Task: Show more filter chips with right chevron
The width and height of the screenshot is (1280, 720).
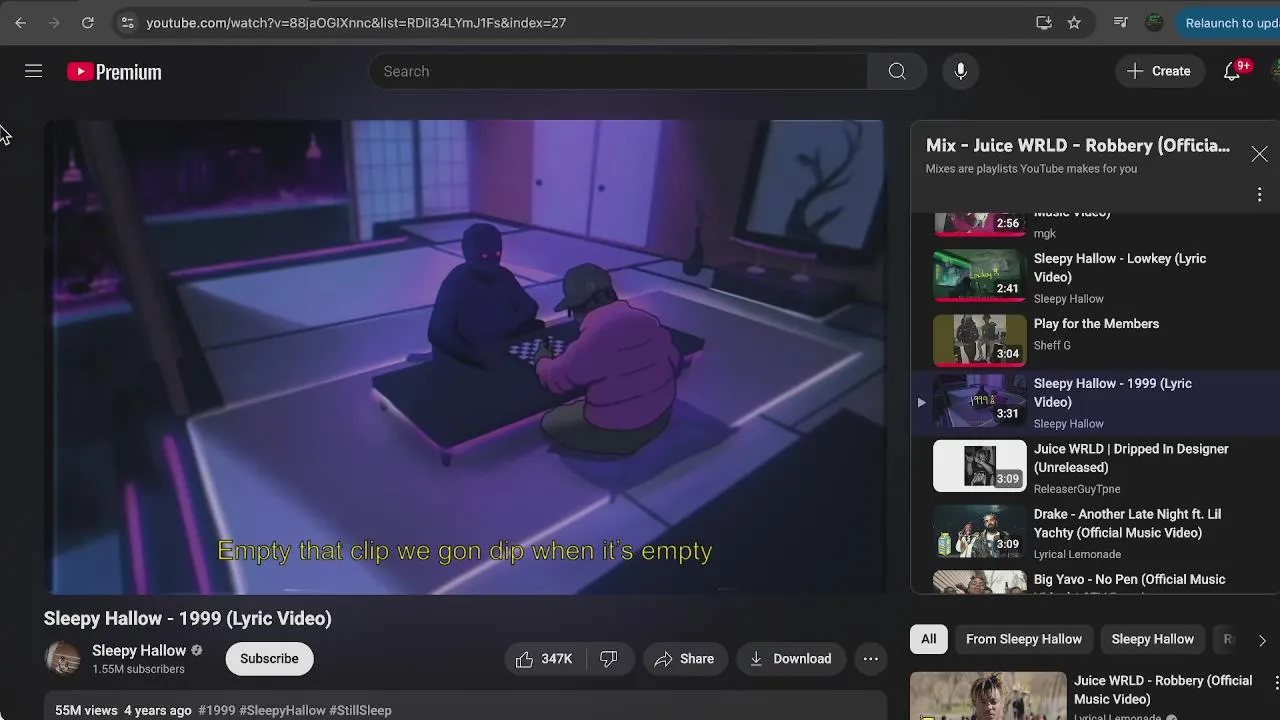Action: 1262,640
